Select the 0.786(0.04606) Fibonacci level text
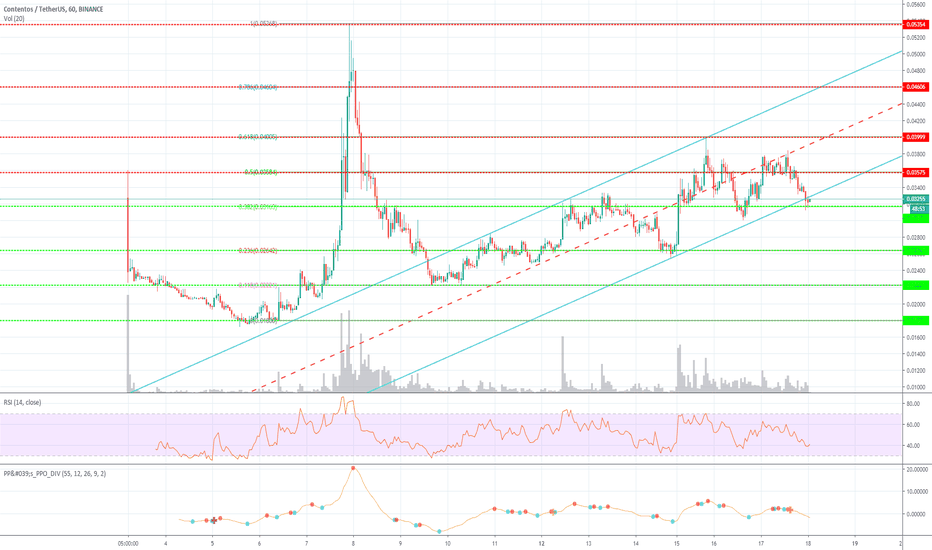 click(257, 87)
